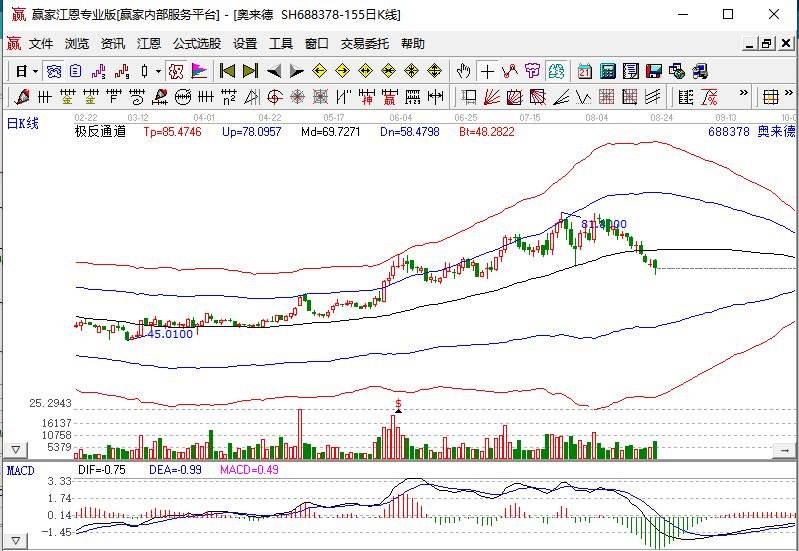
Task: Toggle the crosshair cursor tool
Action: [487, 71]
